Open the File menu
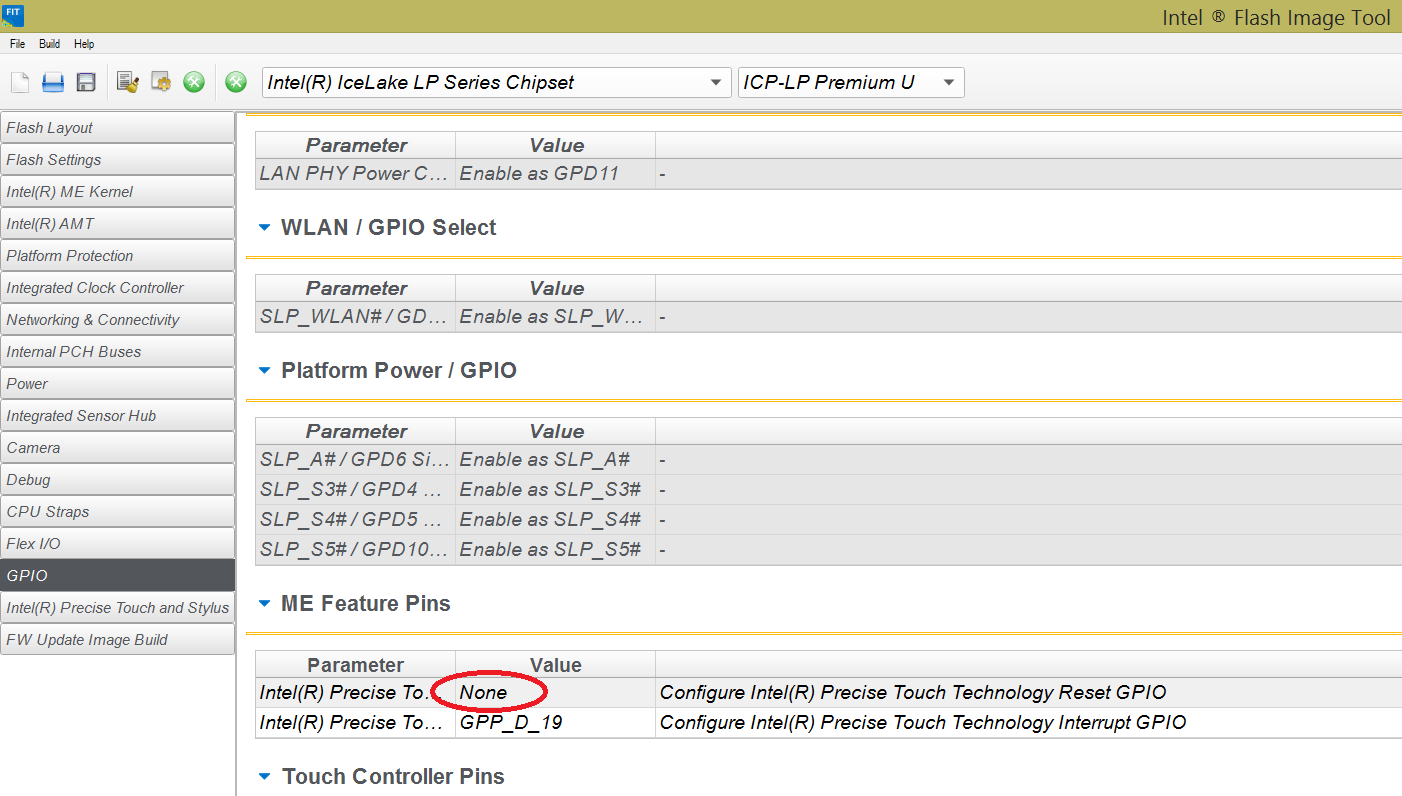Viewport: 1402px width, 796px height. 18,44
